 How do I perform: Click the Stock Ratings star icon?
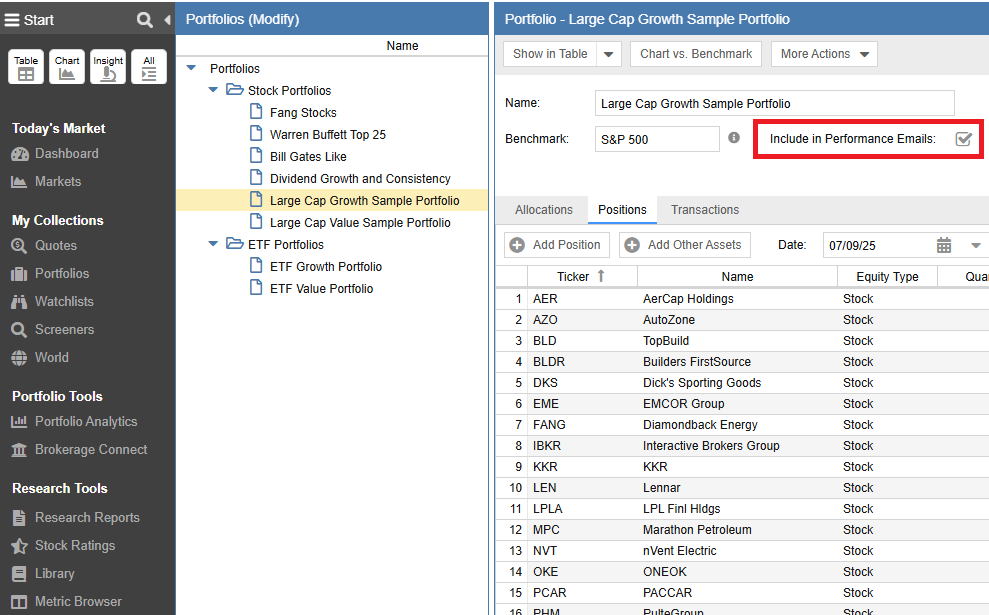point(19,546)
